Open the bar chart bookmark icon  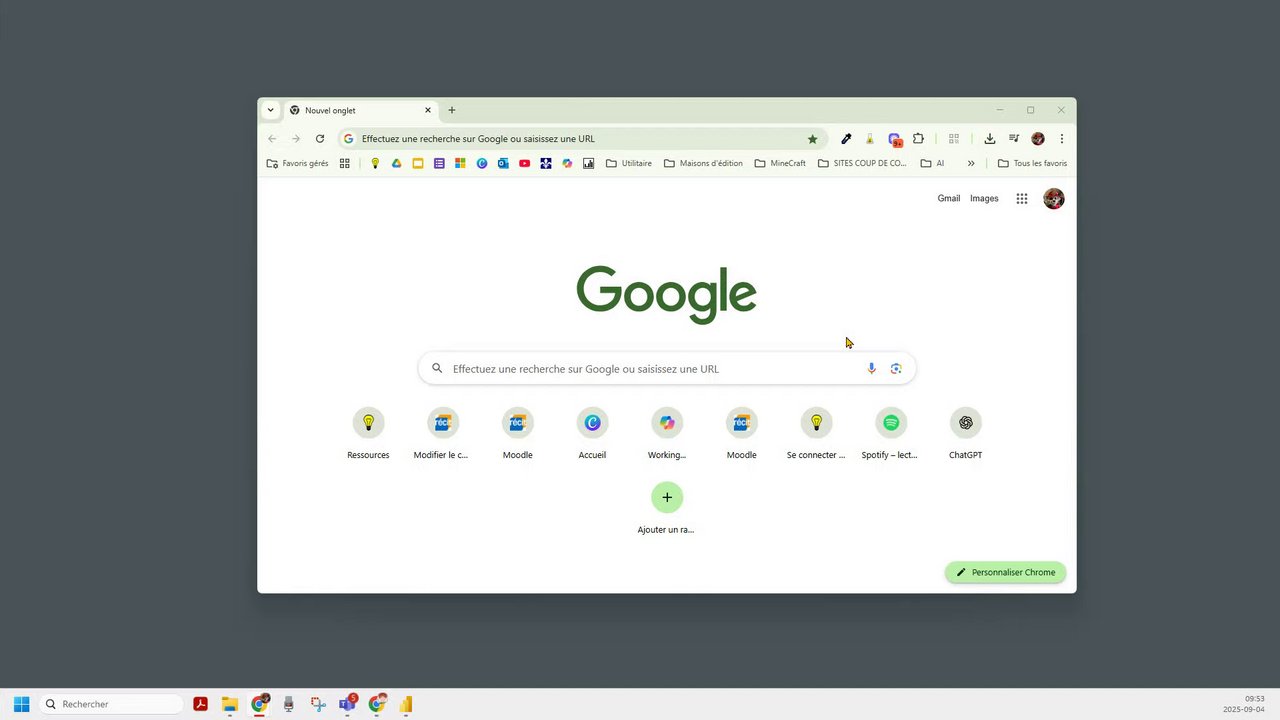coord(588,163)
